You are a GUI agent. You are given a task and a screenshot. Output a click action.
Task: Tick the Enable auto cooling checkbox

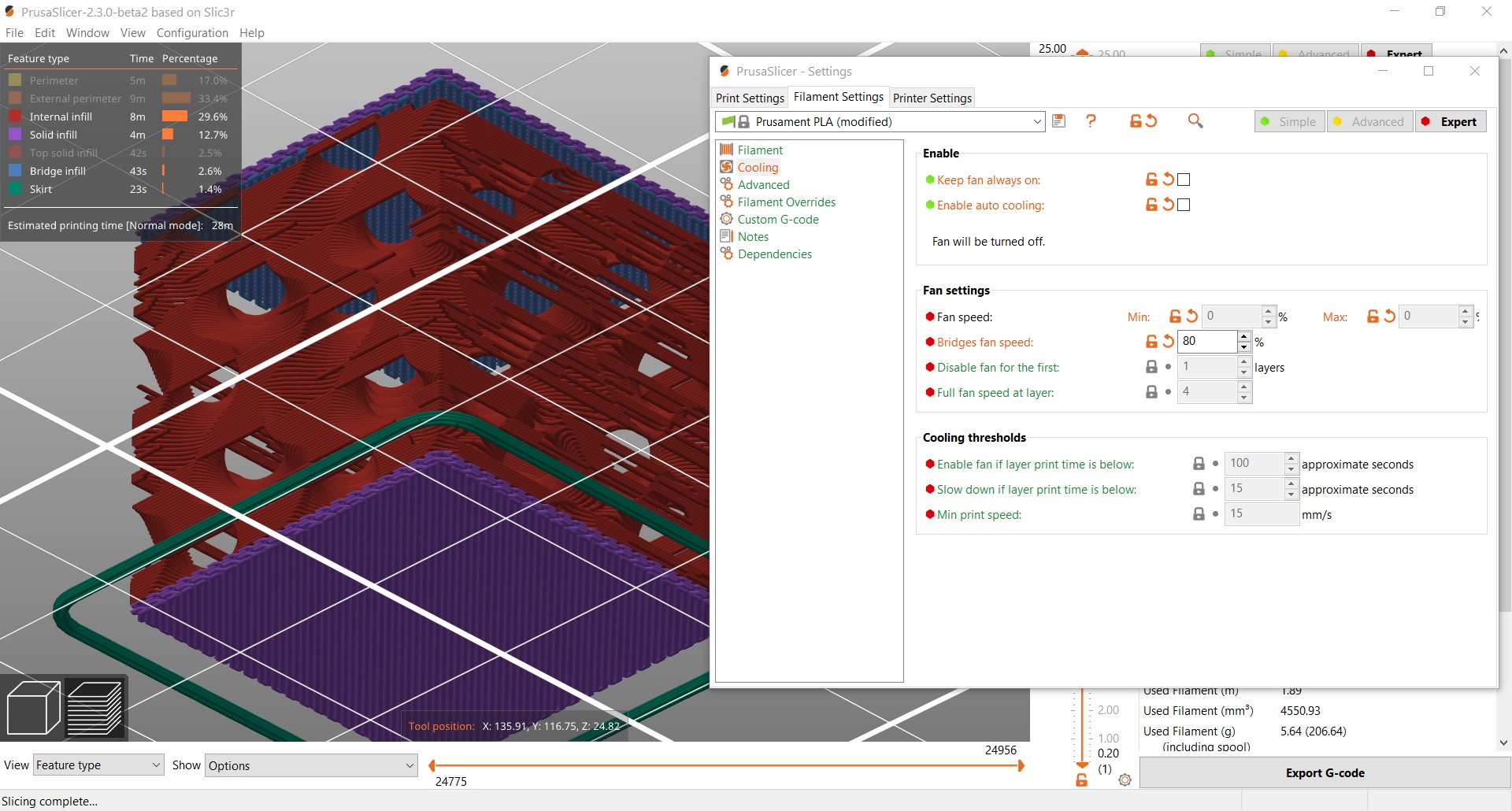pyautogui.click(x=1184, y=205)
